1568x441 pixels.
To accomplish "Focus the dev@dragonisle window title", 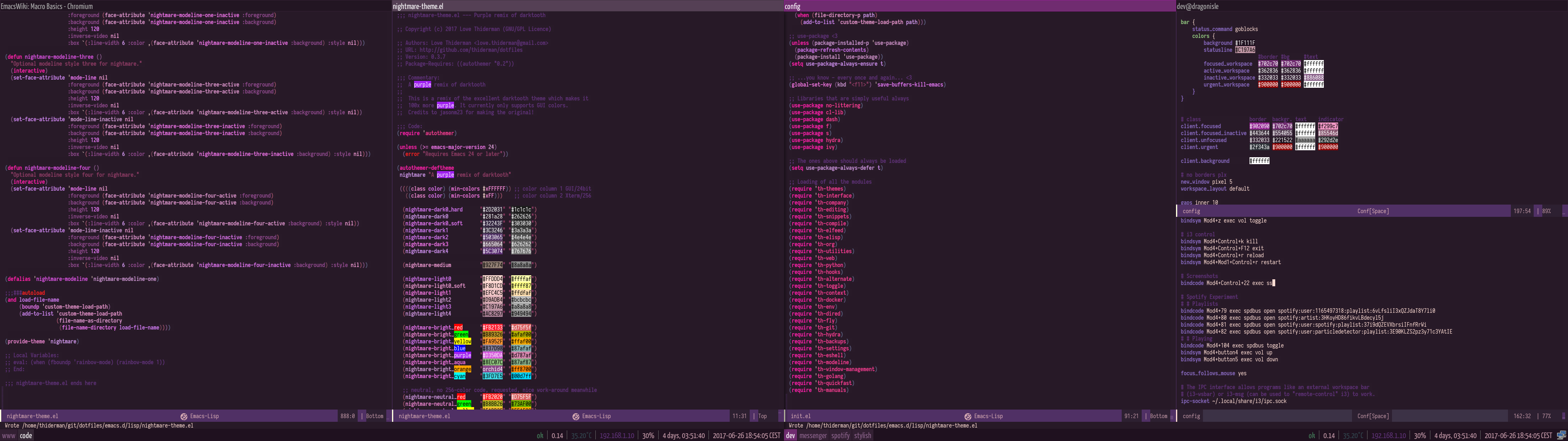I will pyautogui.click(x=1197, y=6).
